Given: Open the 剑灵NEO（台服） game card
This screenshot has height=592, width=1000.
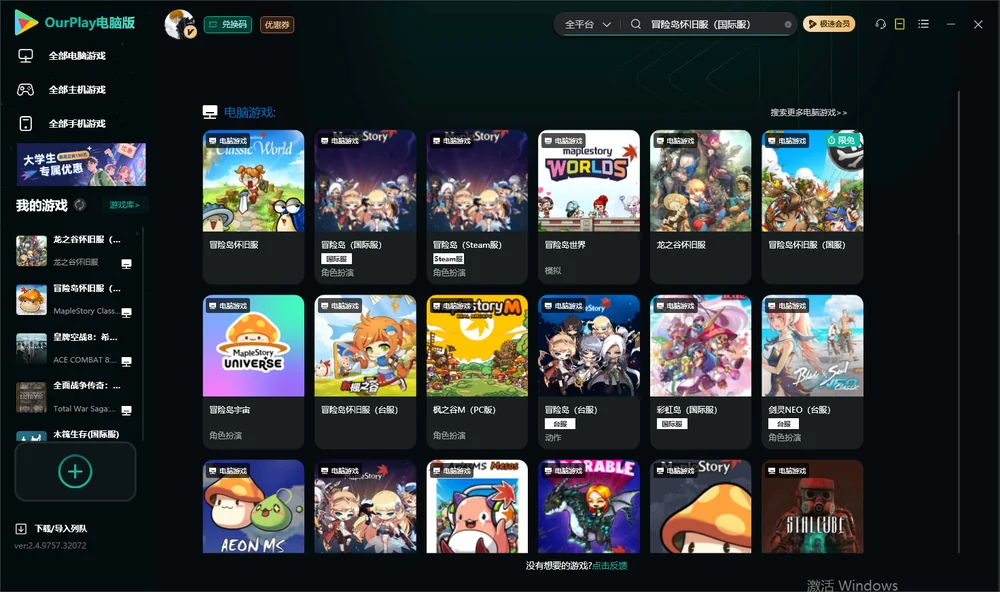Looking at the screenshot, I should (812, 372).
